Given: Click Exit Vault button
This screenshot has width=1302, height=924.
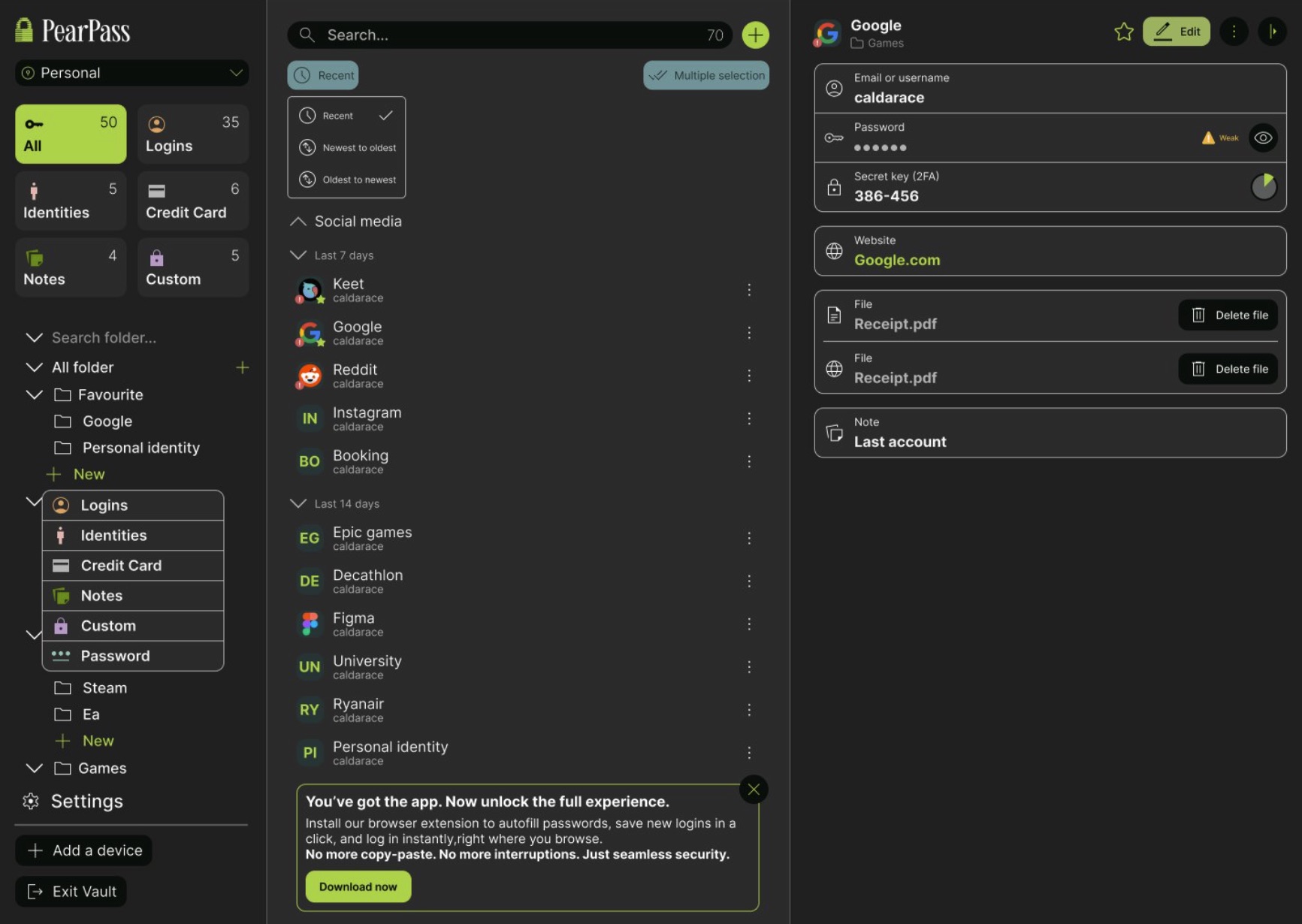Looking at the screenshot, I should (x=71, y=892).
